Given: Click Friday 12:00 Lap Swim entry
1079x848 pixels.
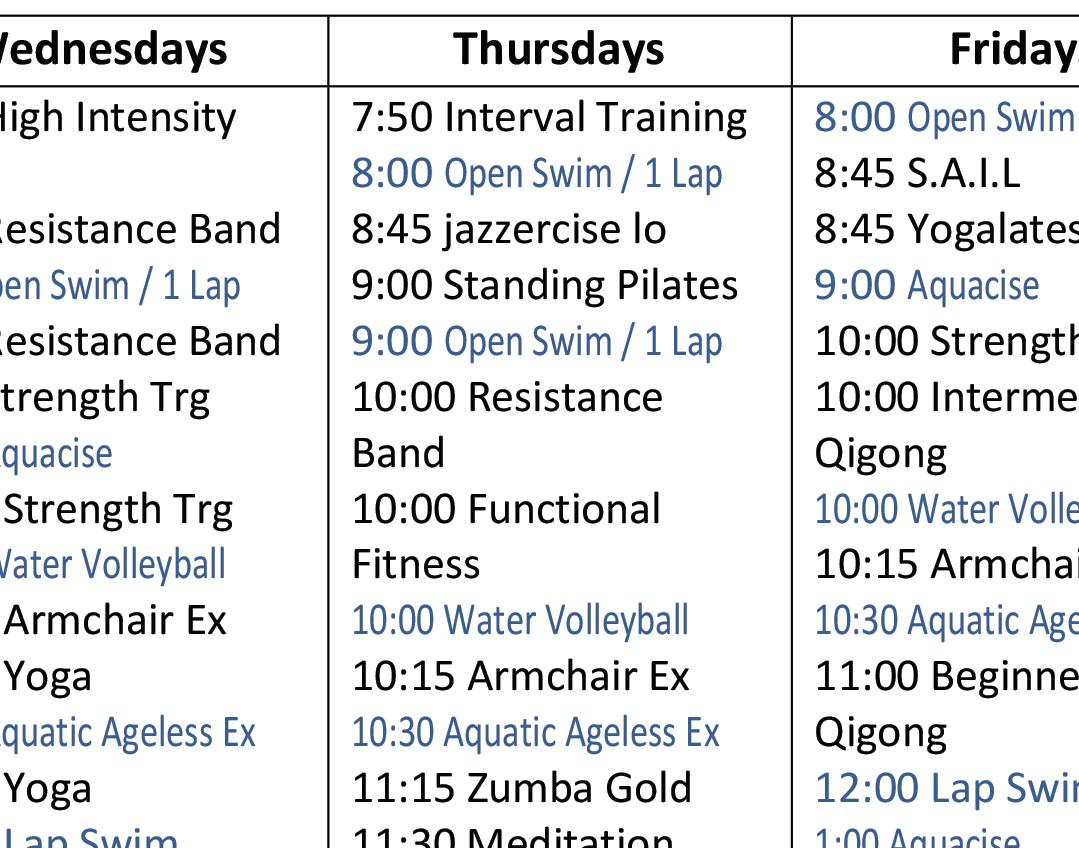Looking at the screenshot, I should point(947,788).
